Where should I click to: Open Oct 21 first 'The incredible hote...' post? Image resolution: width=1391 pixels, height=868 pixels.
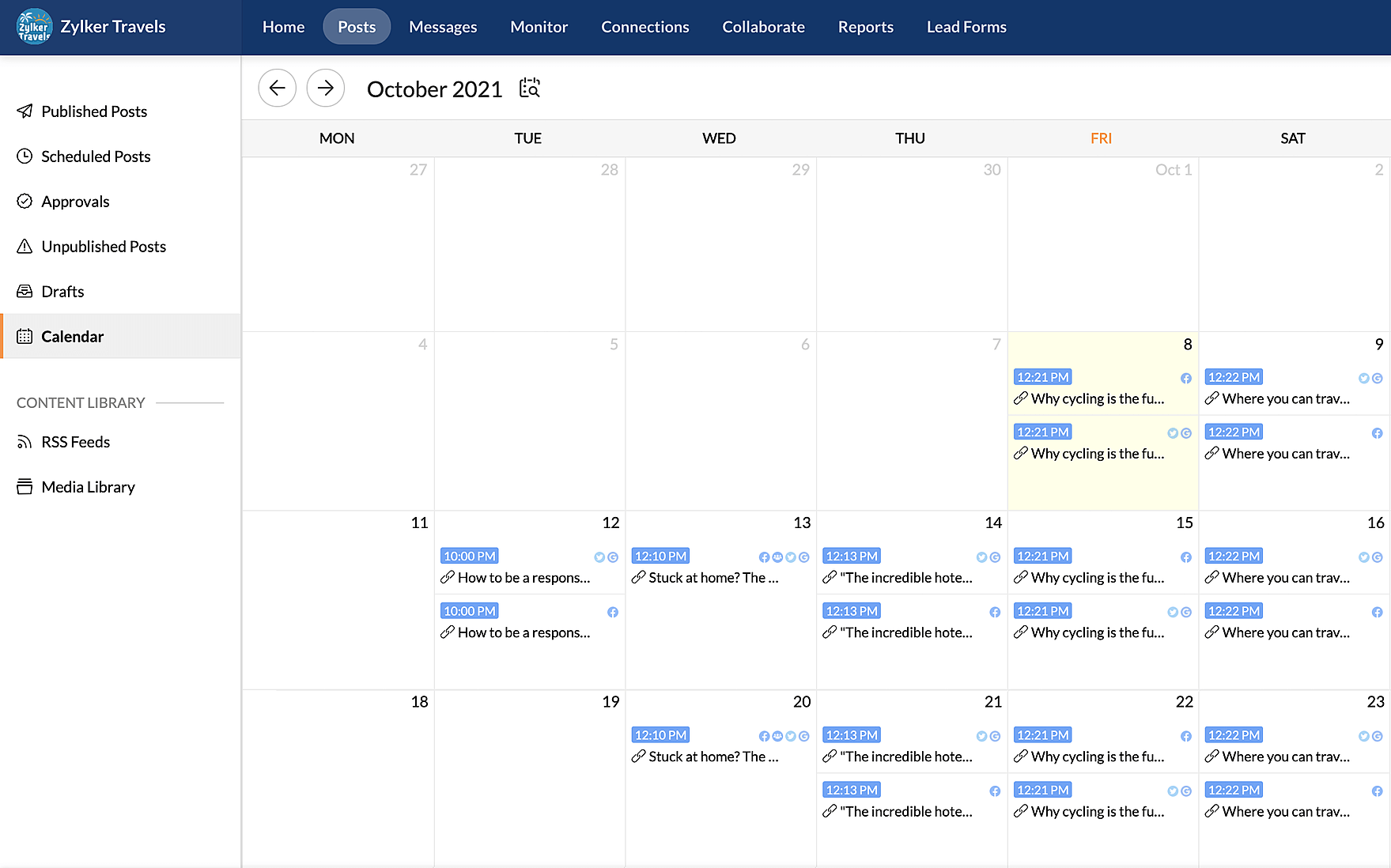click(906, 757)
